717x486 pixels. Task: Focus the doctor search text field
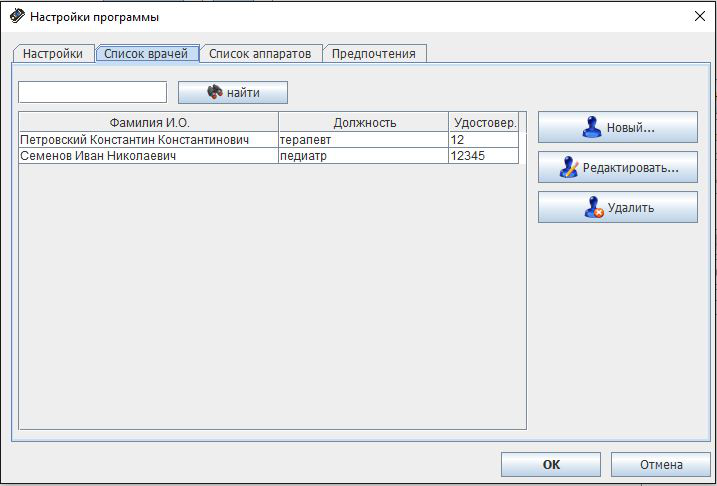(x=93, y=92)
